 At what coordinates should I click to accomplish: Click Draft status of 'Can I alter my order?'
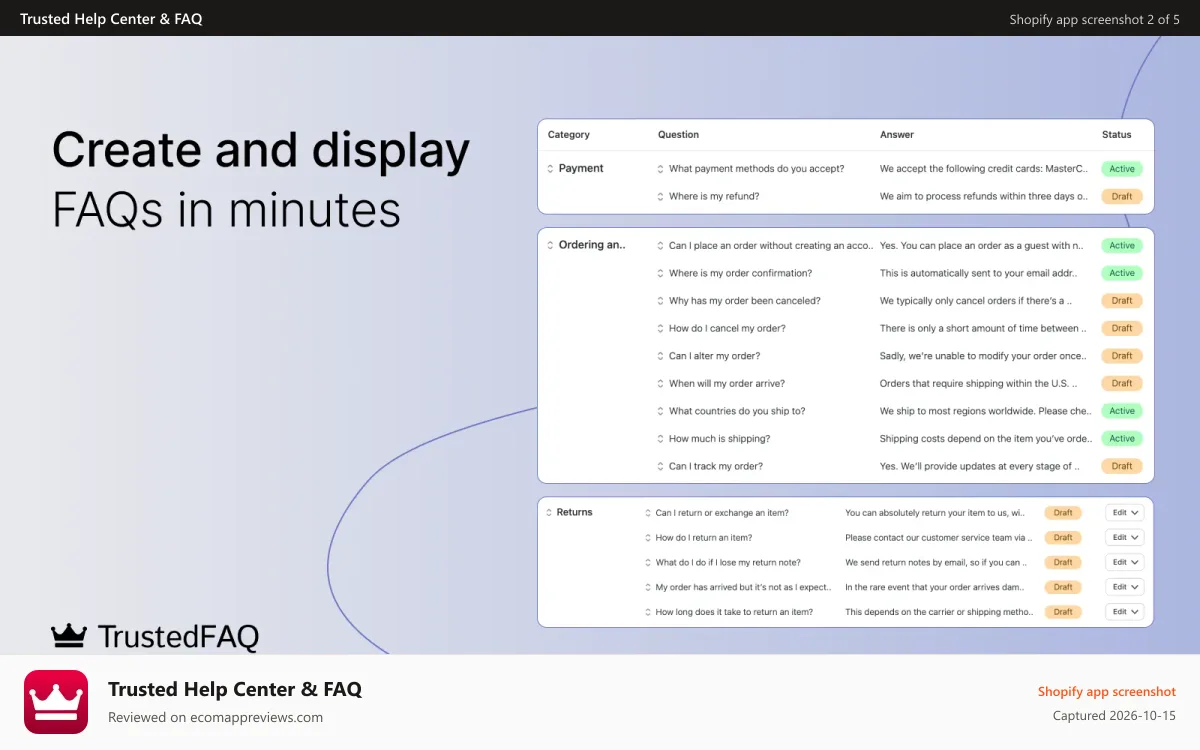[x=1122, y=356]
